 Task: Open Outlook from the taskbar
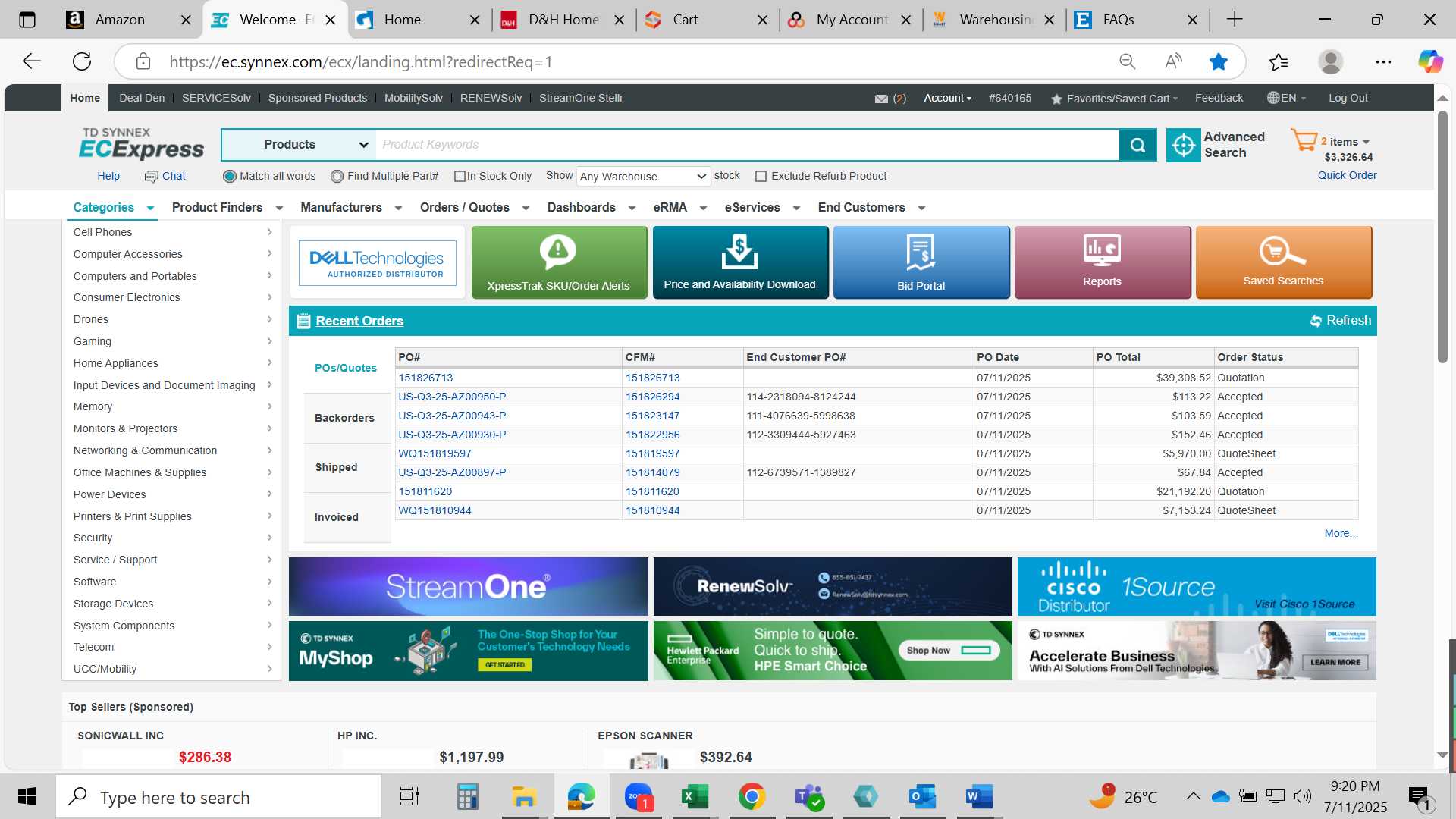coord(922,797)
